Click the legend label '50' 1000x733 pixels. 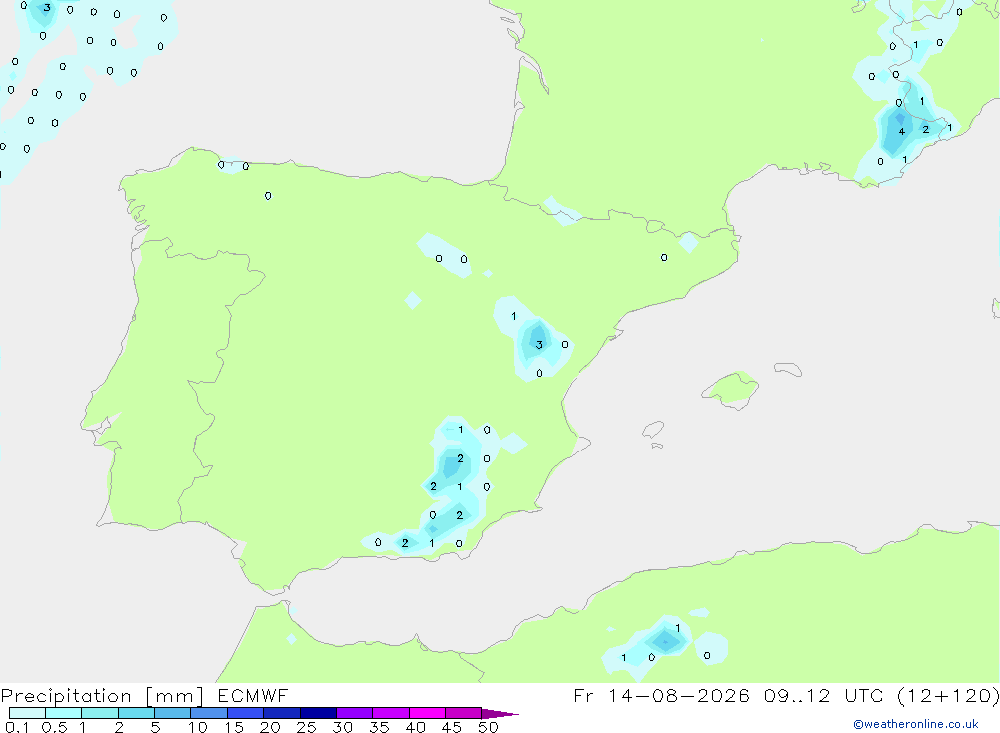click(488, 727)
